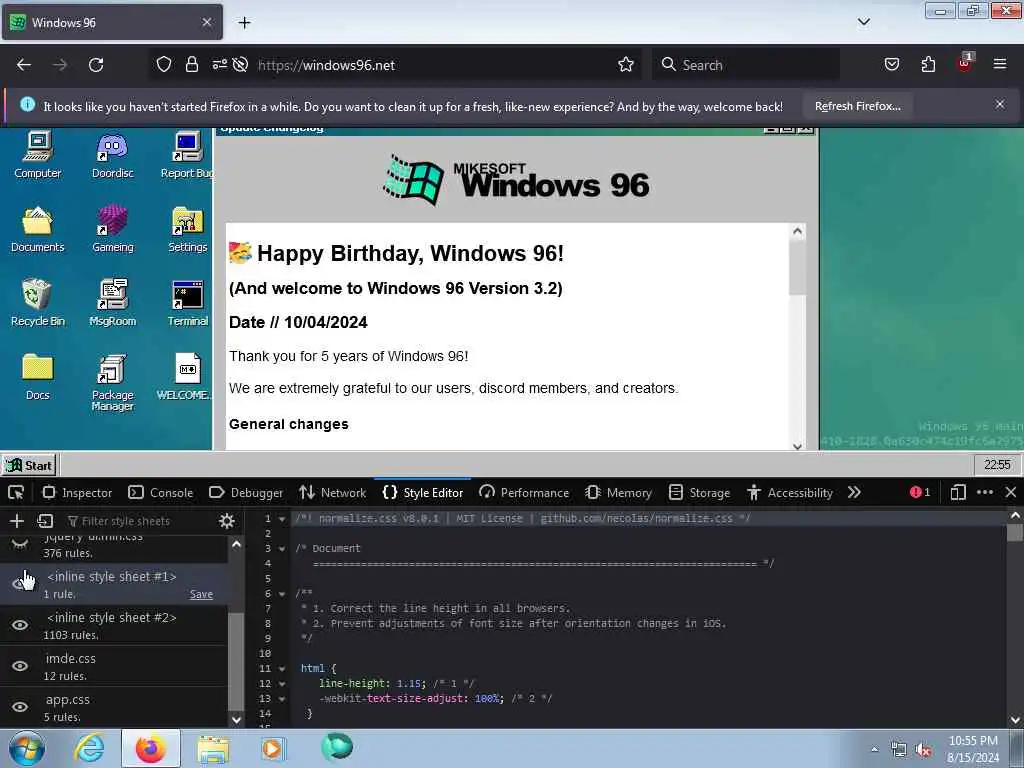Toggle responsive design mode icon in devtools
Viewport: 1024px width, 768px height.
pos(958,492)
